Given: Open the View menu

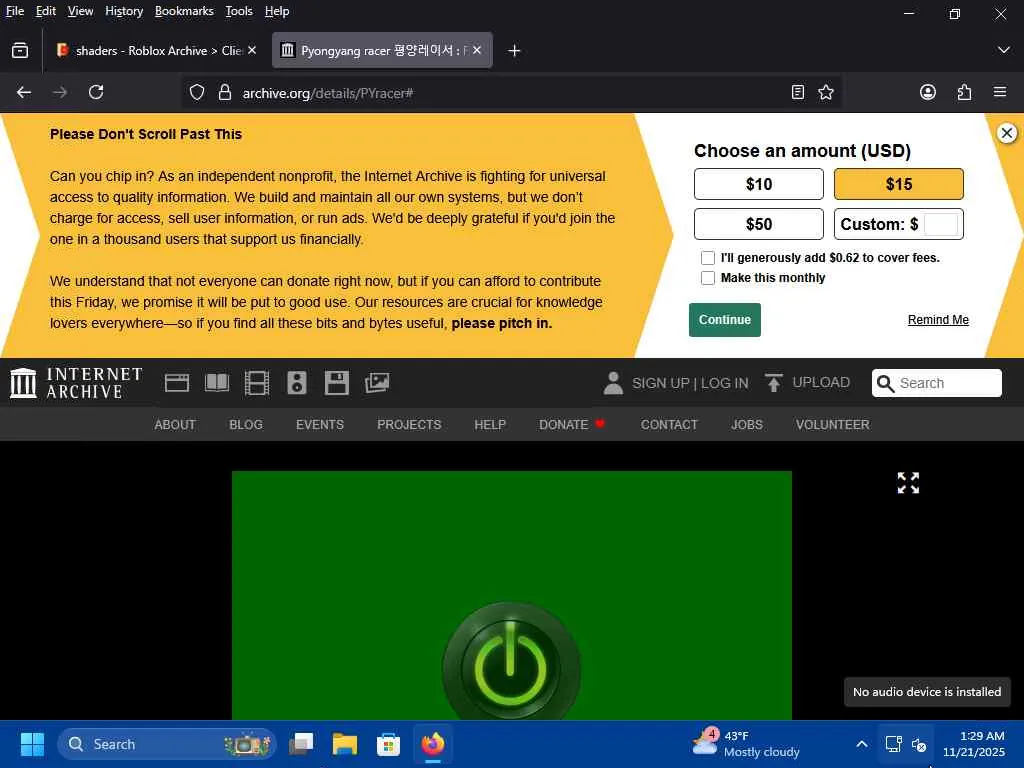Looking at the screenshot, I should (80, 11).
